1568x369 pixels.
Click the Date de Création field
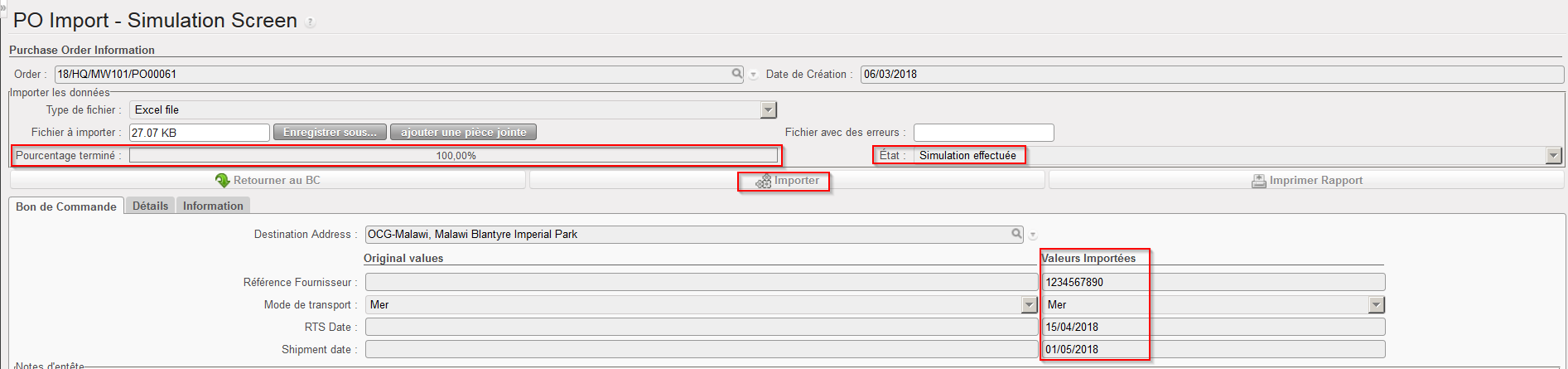(x=1212, y=74)
